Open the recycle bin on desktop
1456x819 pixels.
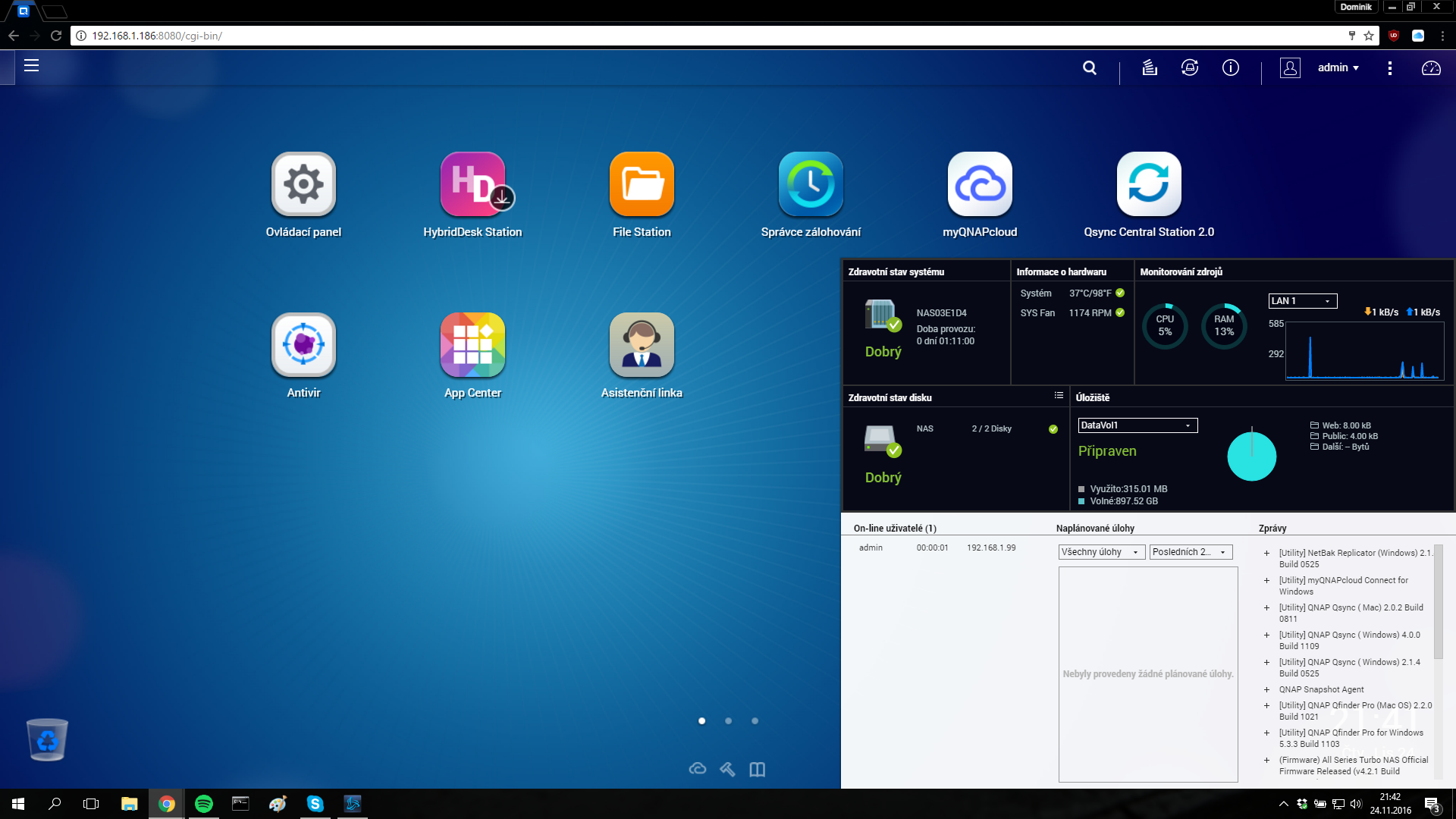click(47, 739)
